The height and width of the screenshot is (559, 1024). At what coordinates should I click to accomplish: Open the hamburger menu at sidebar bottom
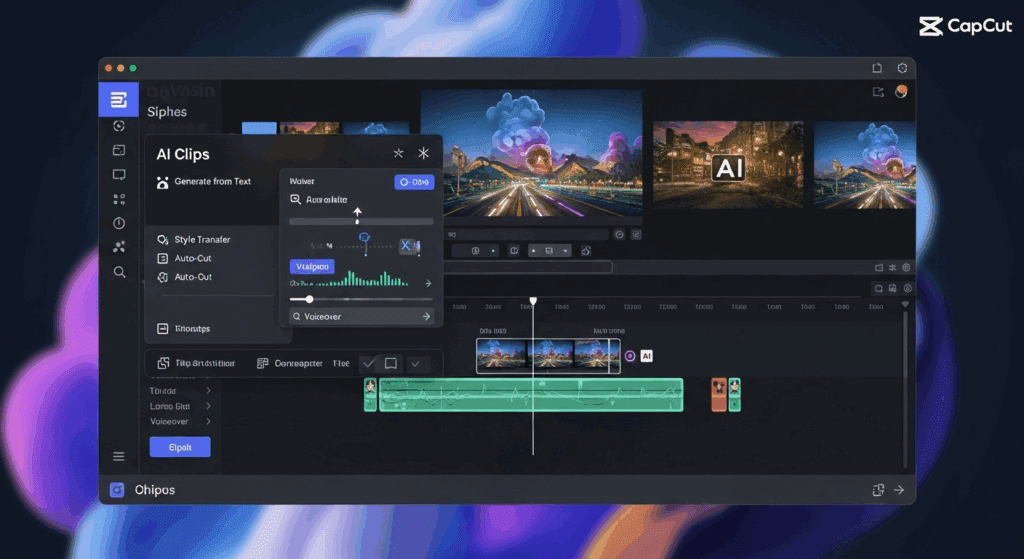(119, 456)
